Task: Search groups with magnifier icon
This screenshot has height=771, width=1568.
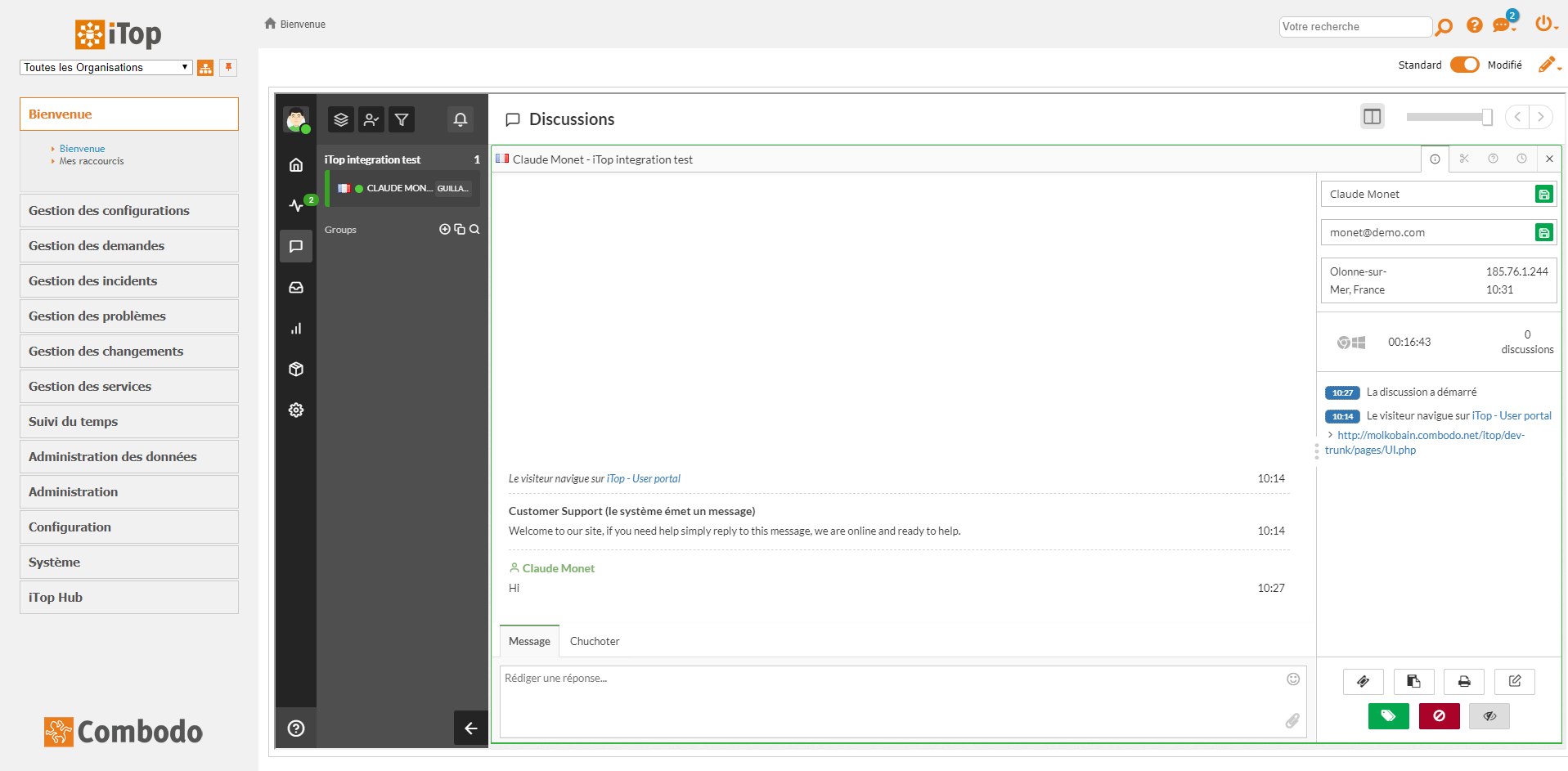Action: 474,229
